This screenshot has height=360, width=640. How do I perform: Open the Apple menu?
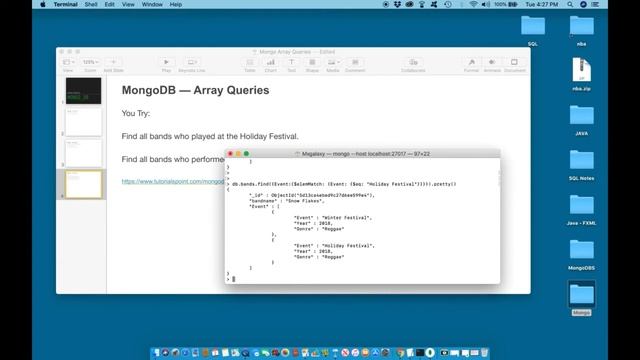click(x=43, y=4)
